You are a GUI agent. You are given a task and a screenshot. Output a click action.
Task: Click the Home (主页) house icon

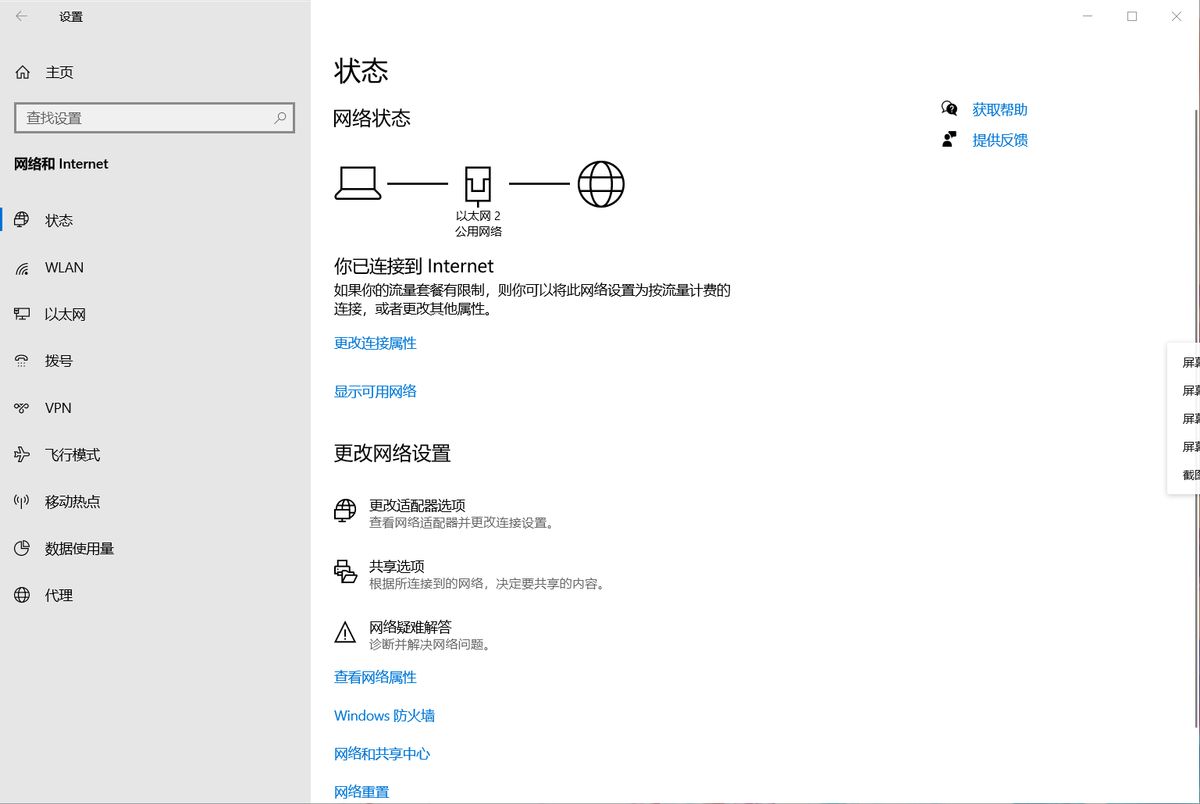[x=22, y=72]
